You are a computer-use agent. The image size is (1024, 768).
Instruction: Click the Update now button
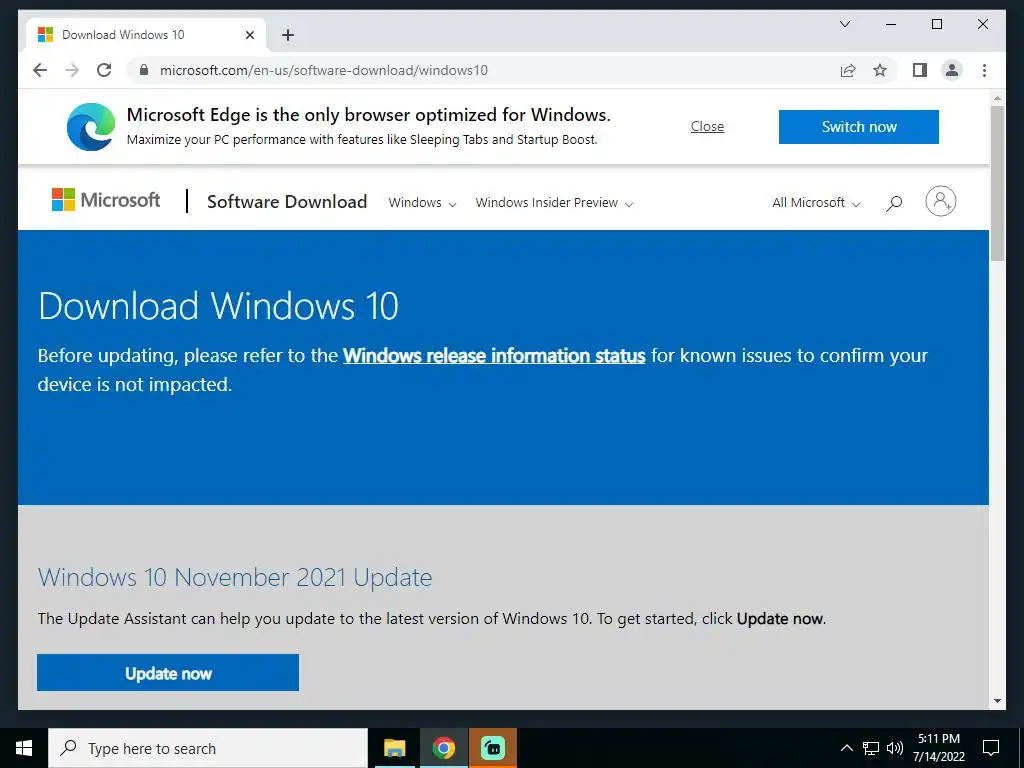coord(168,673)
